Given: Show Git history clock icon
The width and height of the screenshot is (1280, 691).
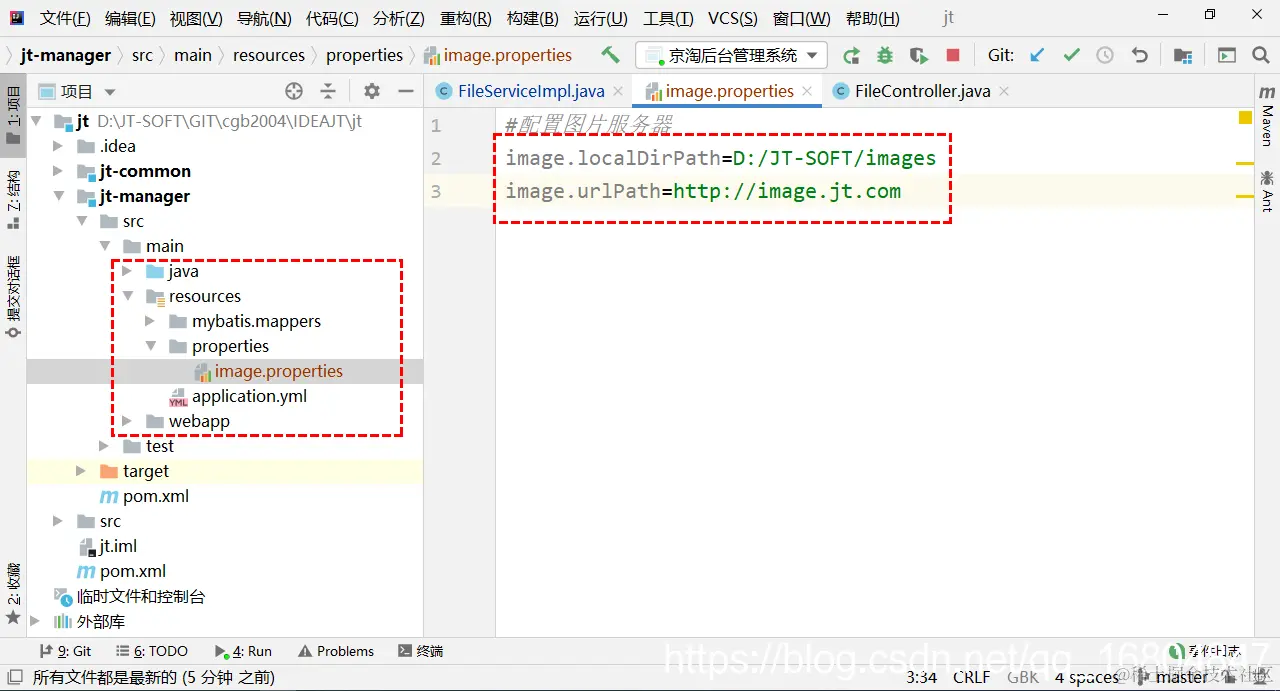Looking at the screenshot, I should pos(1105,56).
